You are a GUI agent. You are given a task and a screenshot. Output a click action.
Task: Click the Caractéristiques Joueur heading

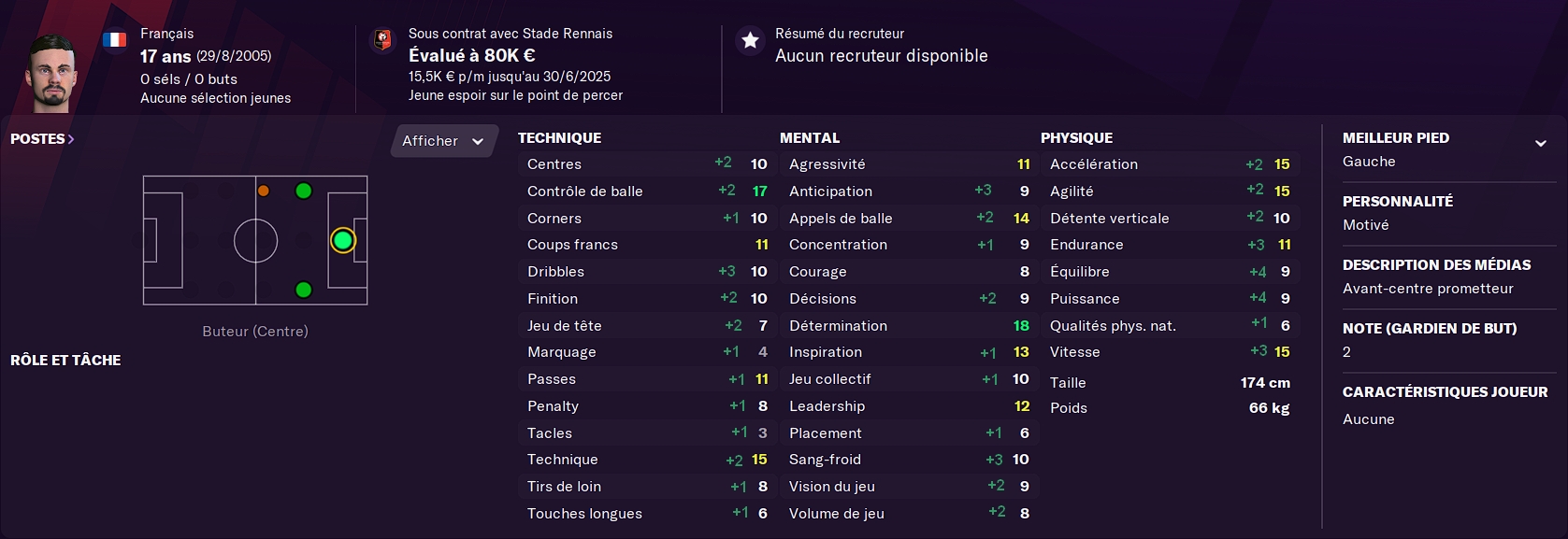click(x=1445, y=391)
